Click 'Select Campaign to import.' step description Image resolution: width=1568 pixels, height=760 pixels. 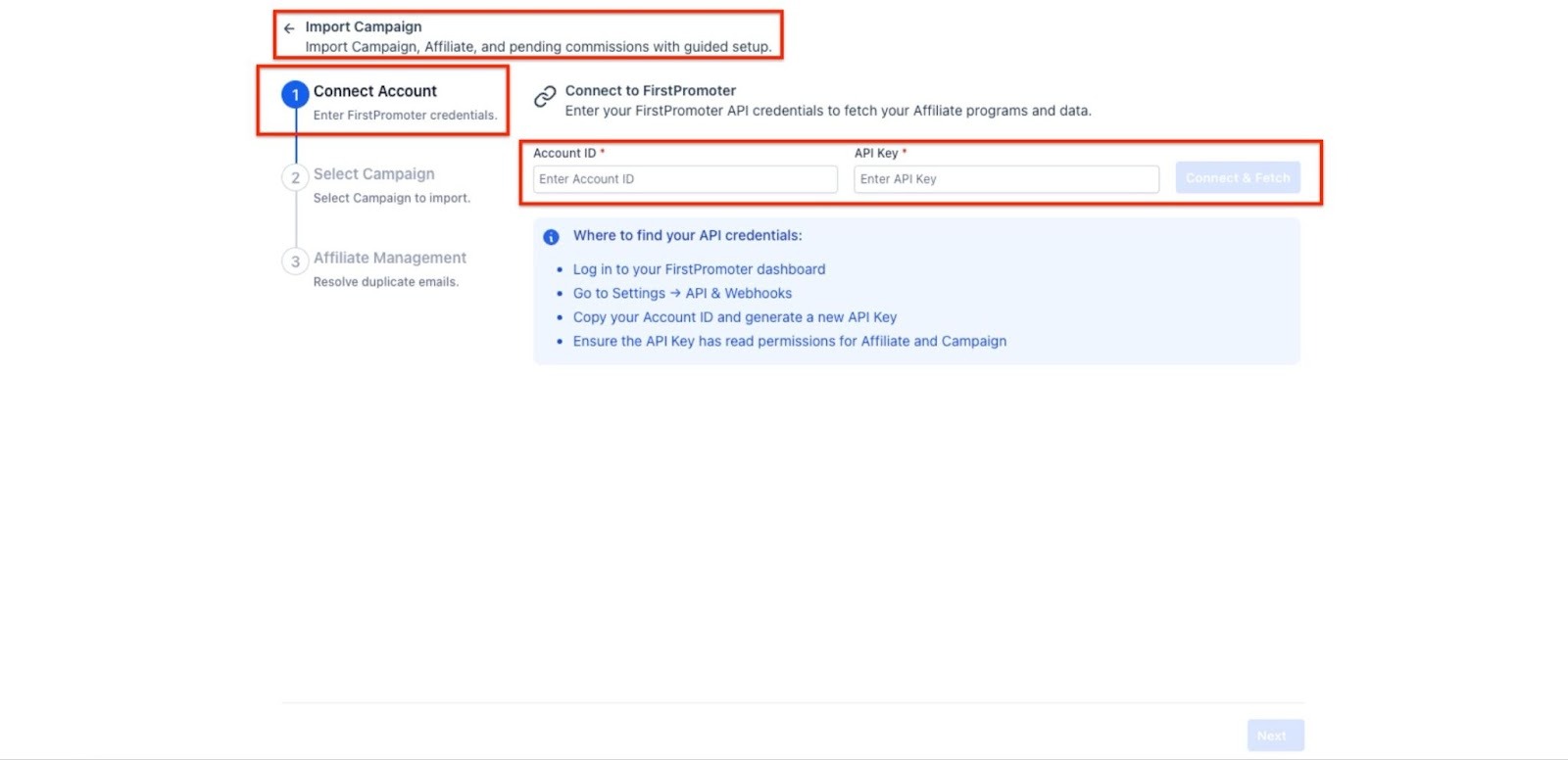(x=392, y=198)
